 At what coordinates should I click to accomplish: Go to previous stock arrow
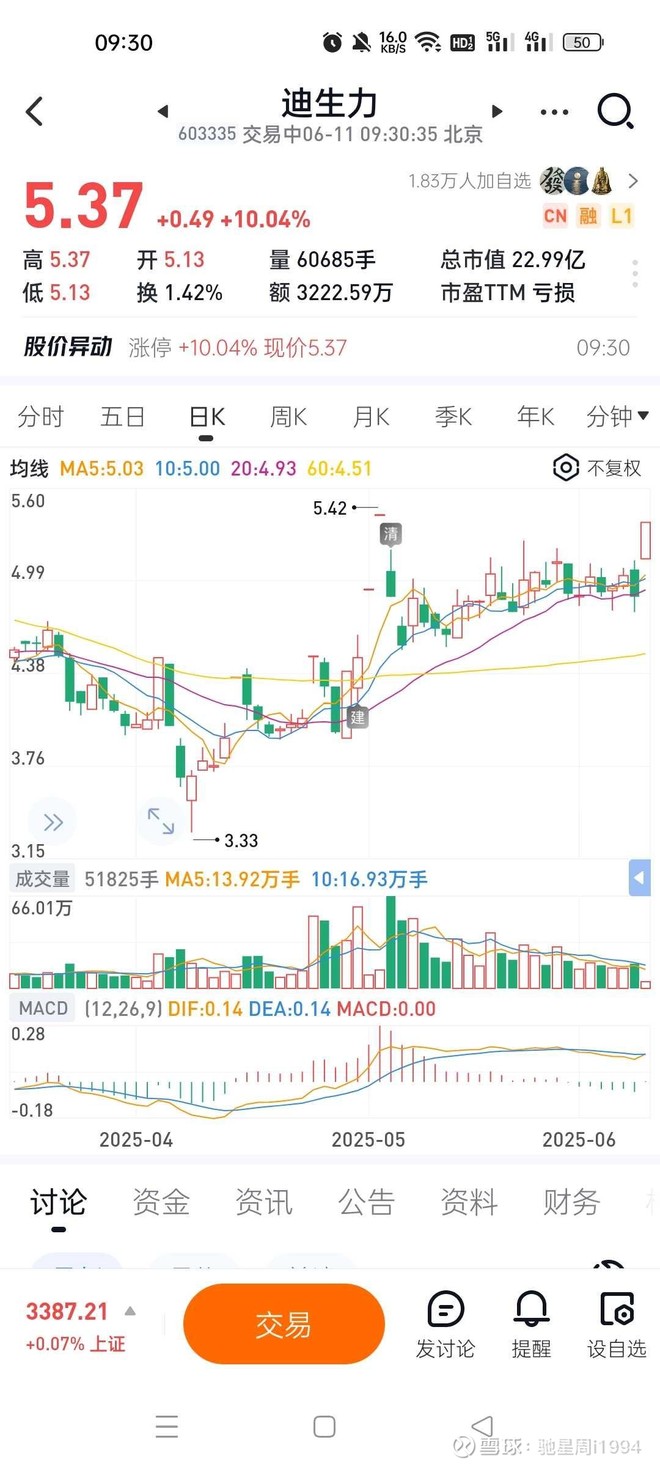(163, 111)
